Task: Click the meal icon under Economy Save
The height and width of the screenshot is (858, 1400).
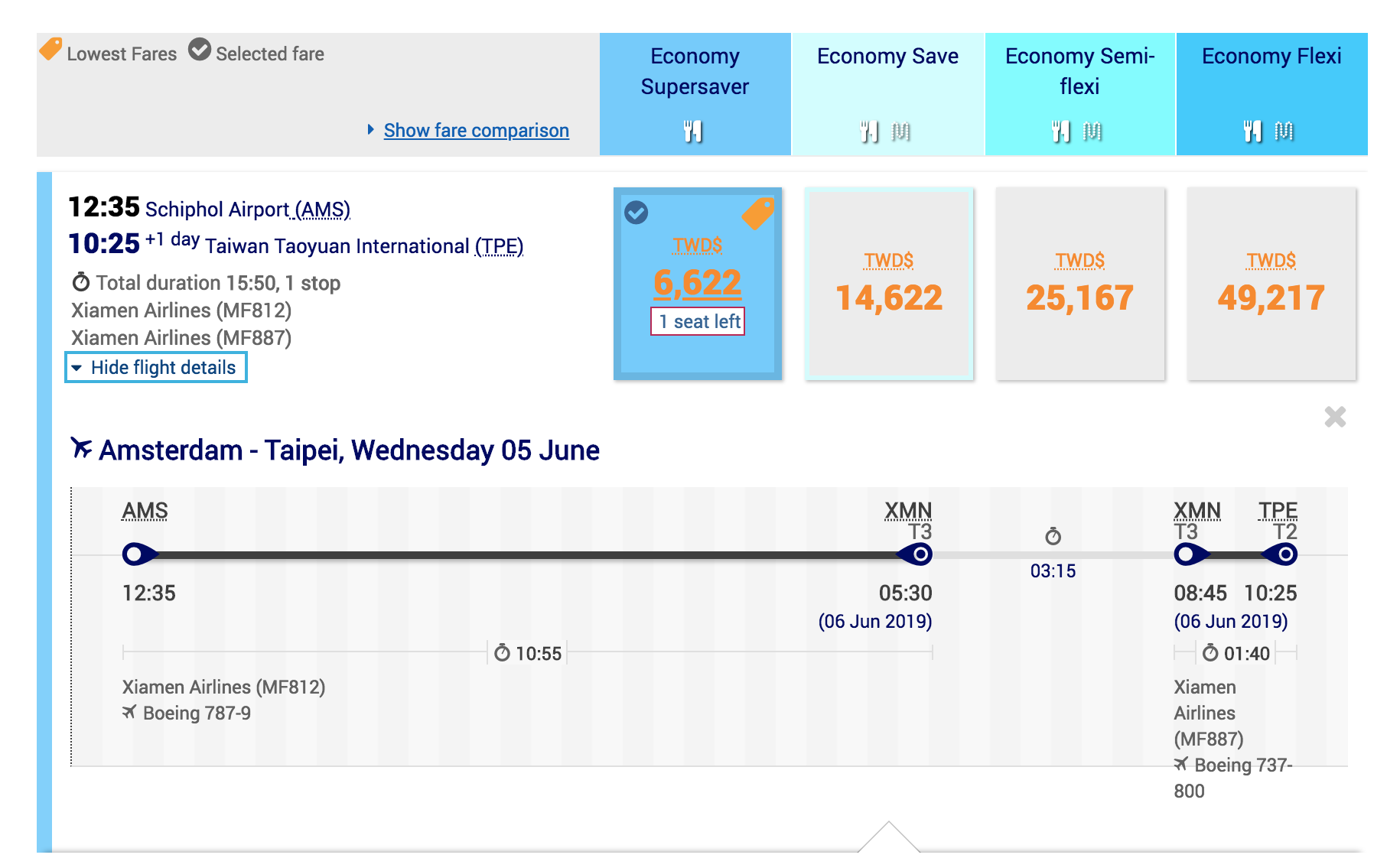Action: 869,132
